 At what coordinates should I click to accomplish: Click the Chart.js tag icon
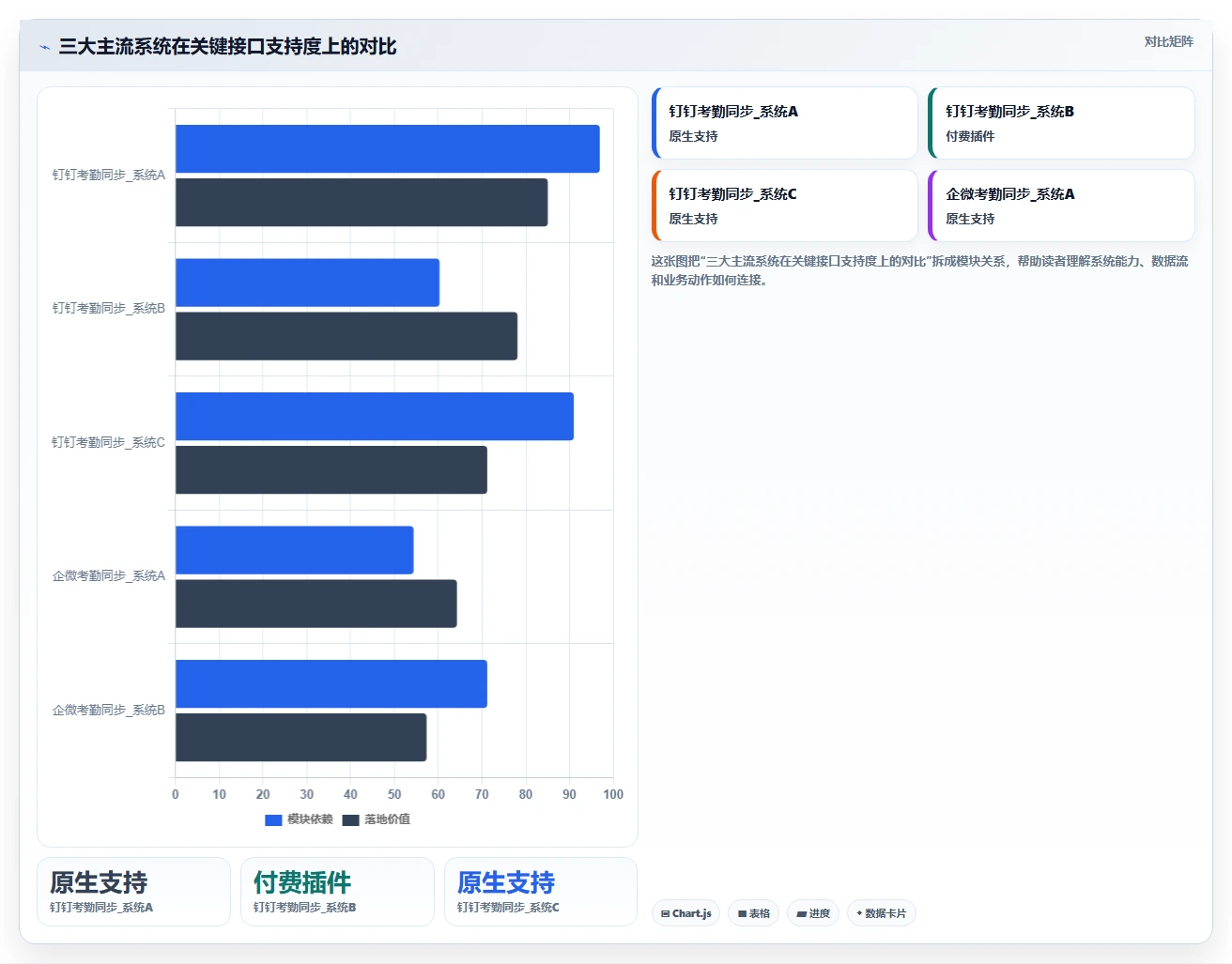coord(665,913)
